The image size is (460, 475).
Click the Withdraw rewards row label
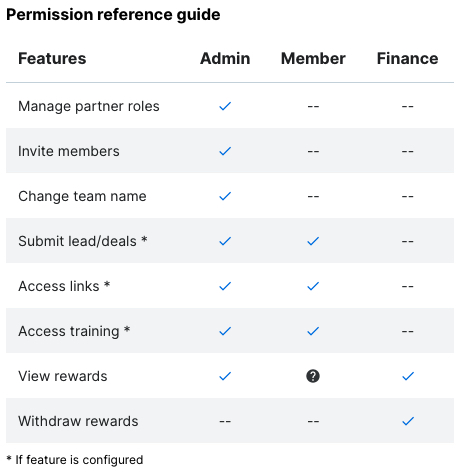78,421
